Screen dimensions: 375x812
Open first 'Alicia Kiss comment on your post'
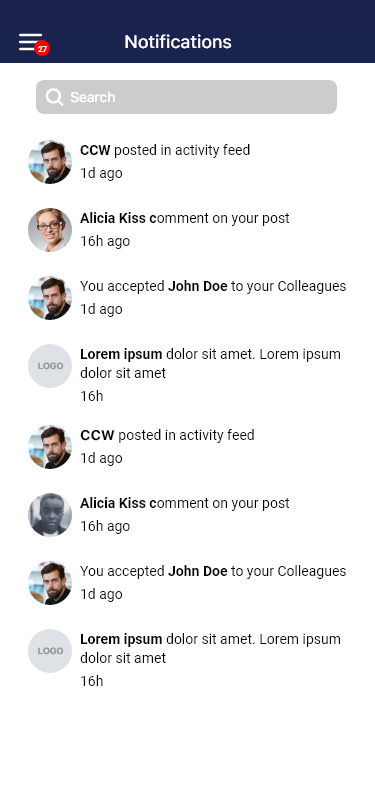[188, 230]
